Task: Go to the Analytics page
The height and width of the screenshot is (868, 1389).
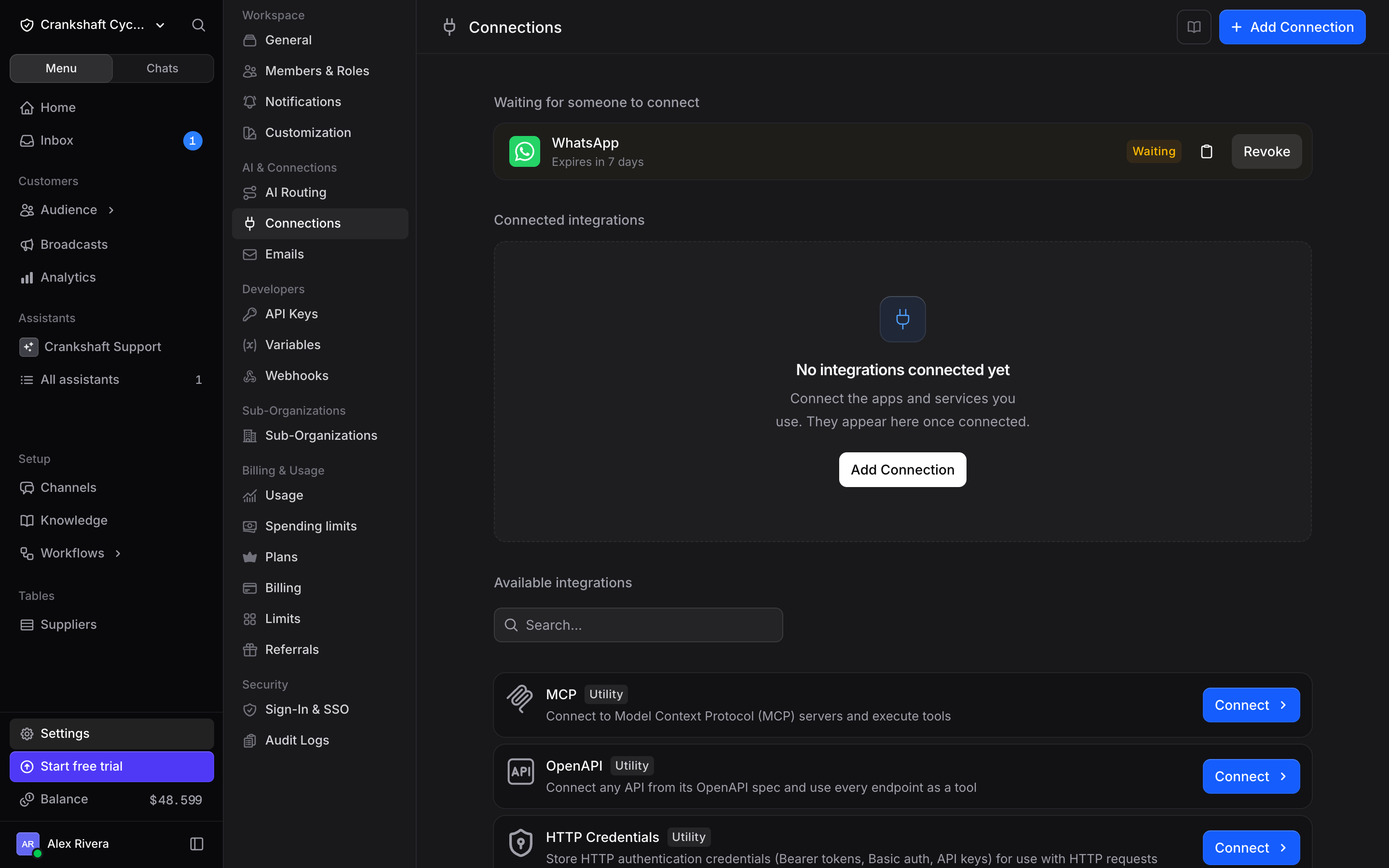Action: pyautogui.click(x=112, y=277)
